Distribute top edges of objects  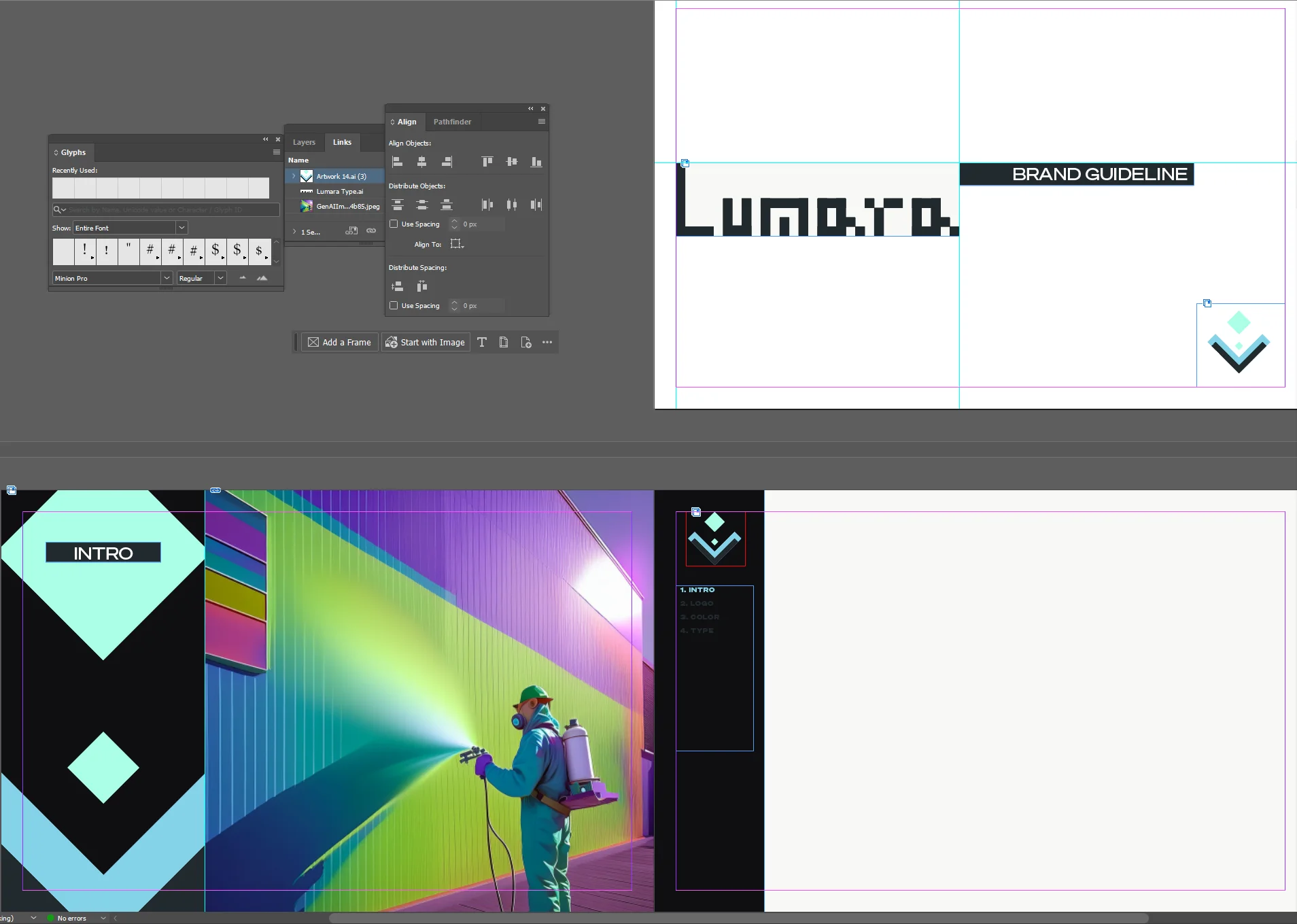click(398, 205)
